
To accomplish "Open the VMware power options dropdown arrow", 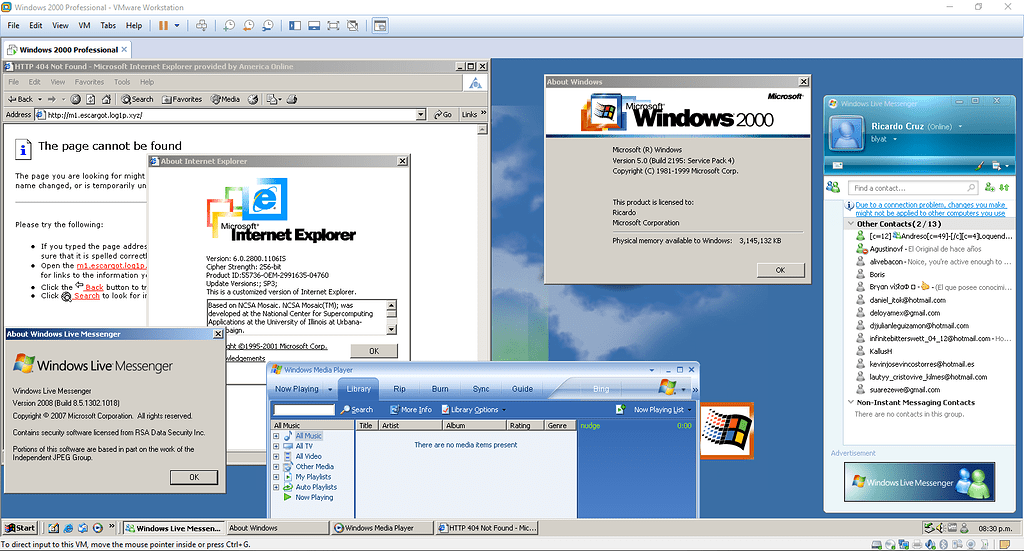I will click(176, 25).
